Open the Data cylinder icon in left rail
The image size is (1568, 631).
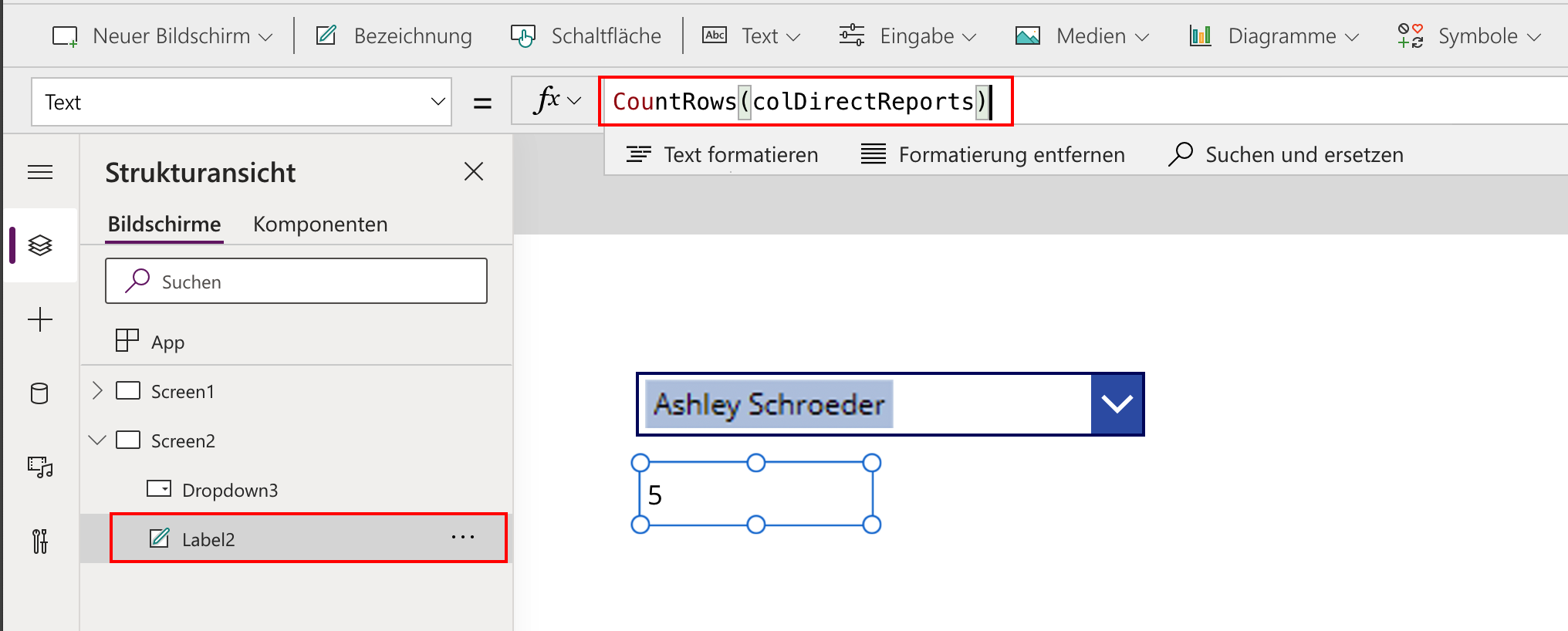39,393
